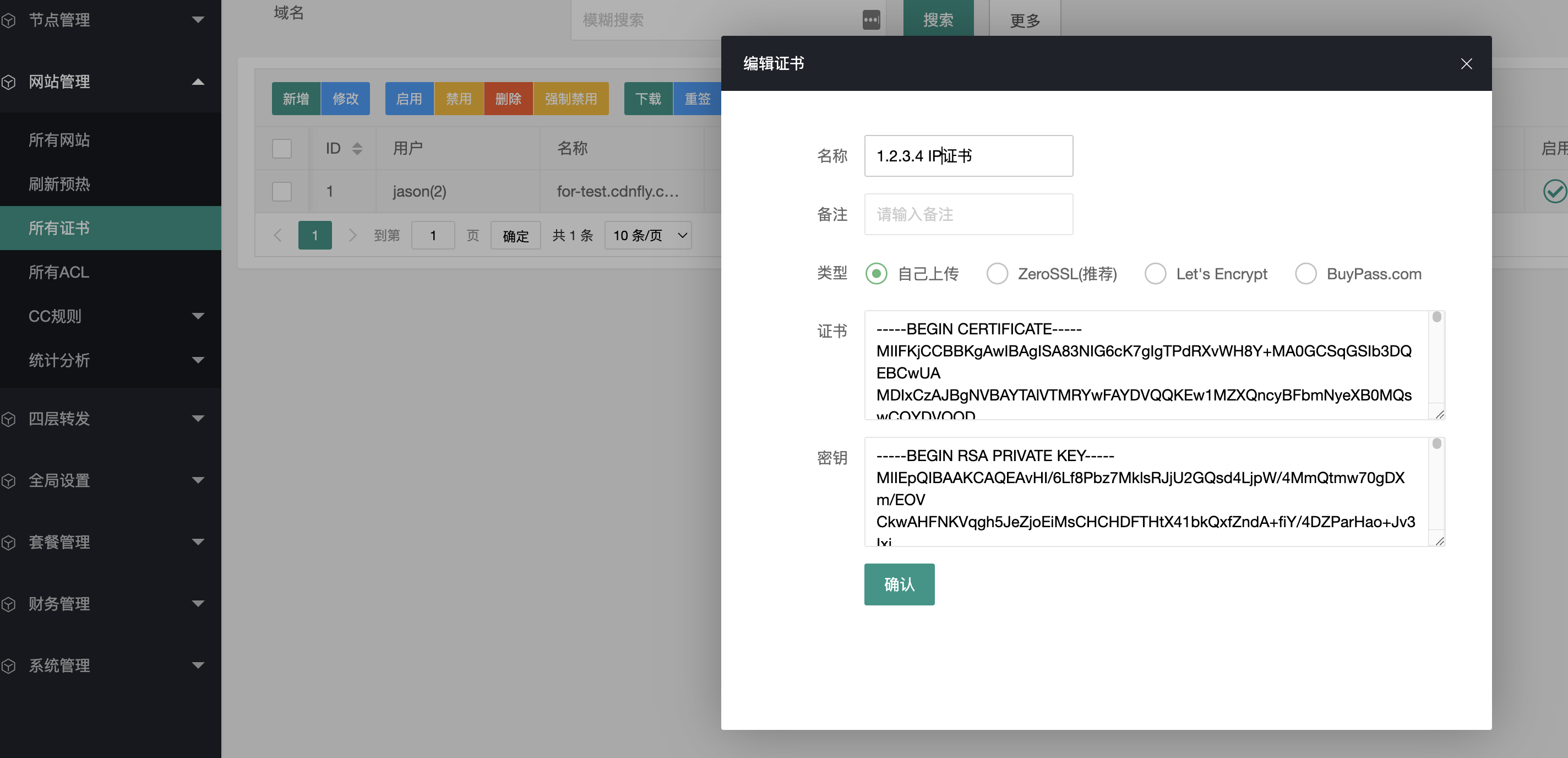The width and height of the screenshot is (1568, 758).
Task: Open 所有网站 in the sidebar
Action: 59,140
